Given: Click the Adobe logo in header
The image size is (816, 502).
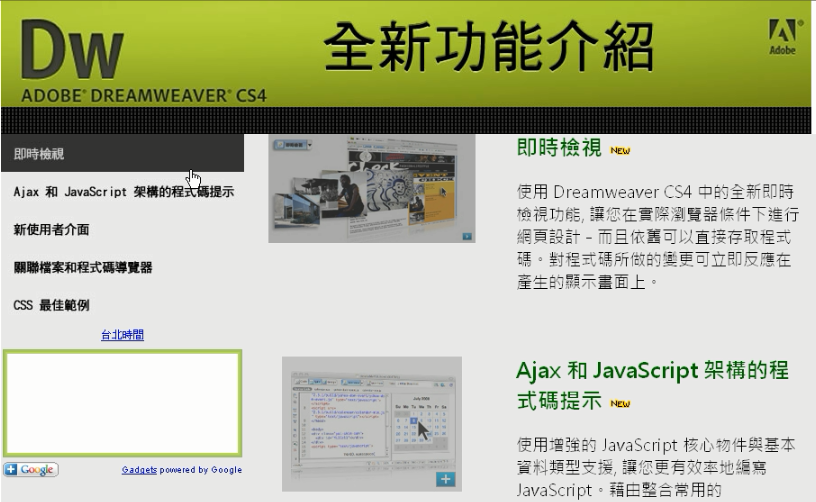Looking at the screenshot, I should click(783, 36).
